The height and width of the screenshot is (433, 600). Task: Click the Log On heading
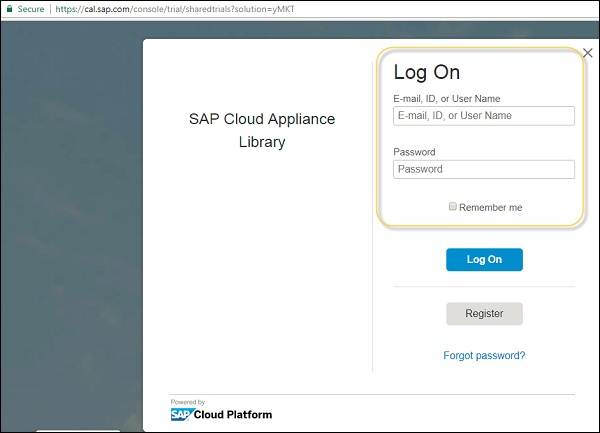coord(427,72)
